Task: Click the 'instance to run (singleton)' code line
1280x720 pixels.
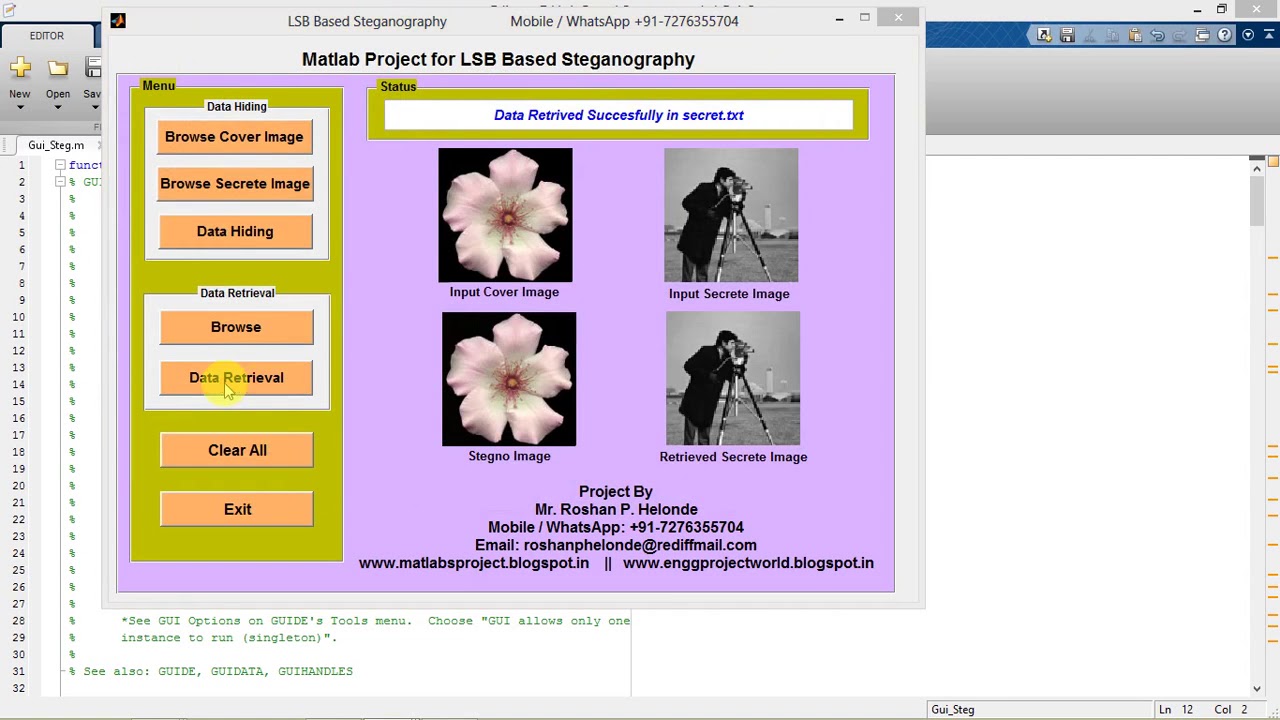Action: 229,638
